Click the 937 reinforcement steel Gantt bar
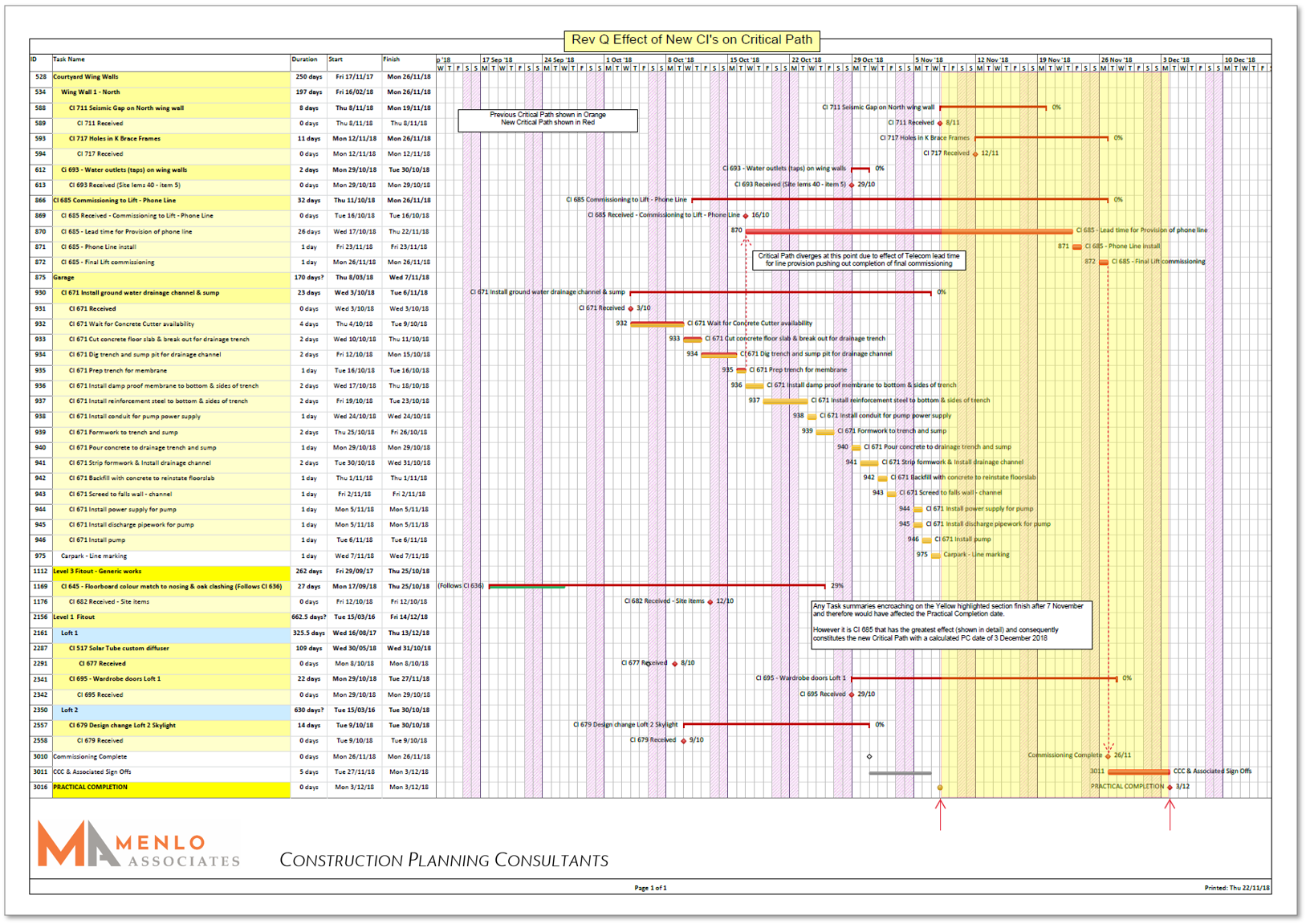This screenshot has width=1306, height=924. pos(786,401)
